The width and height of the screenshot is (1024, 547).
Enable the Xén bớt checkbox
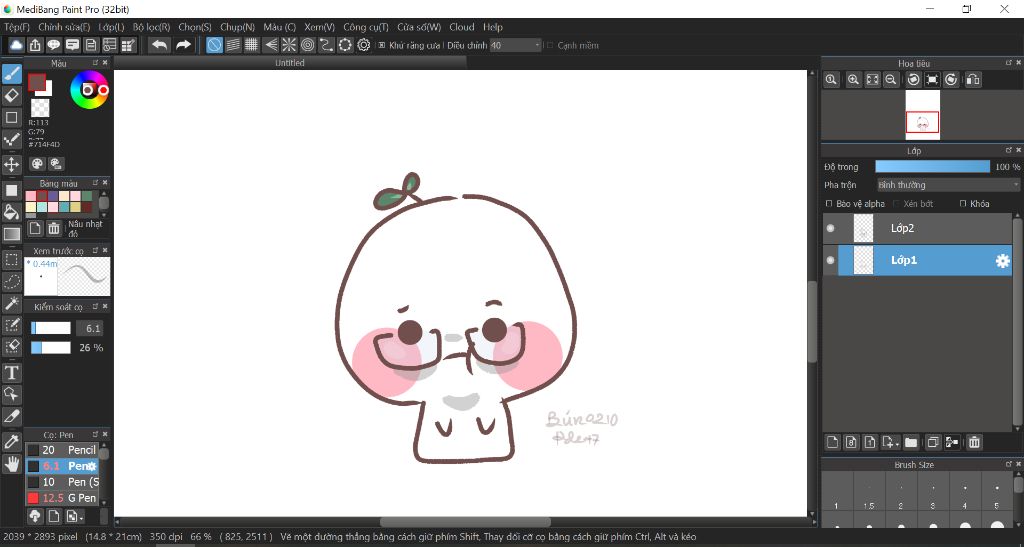tap(897, 204)
